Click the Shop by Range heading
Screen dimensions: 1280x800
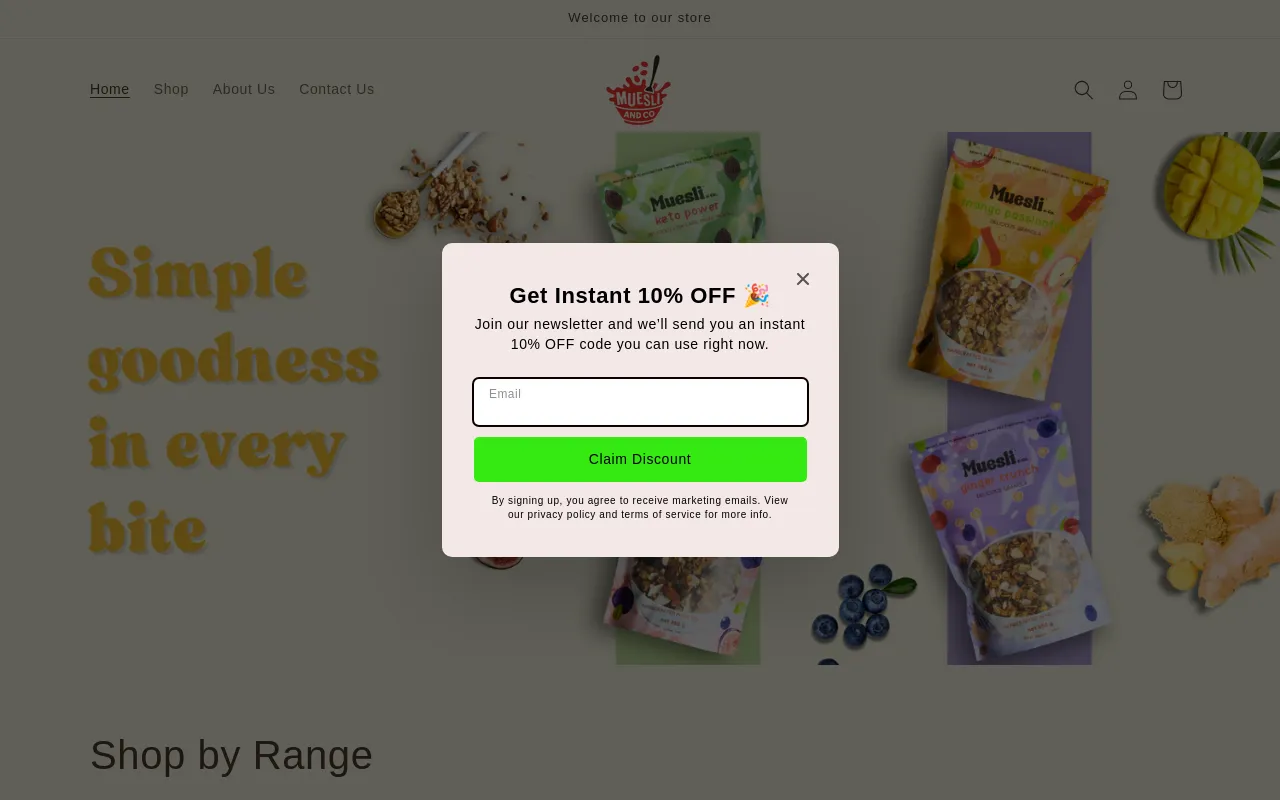(x=232, y=755)
